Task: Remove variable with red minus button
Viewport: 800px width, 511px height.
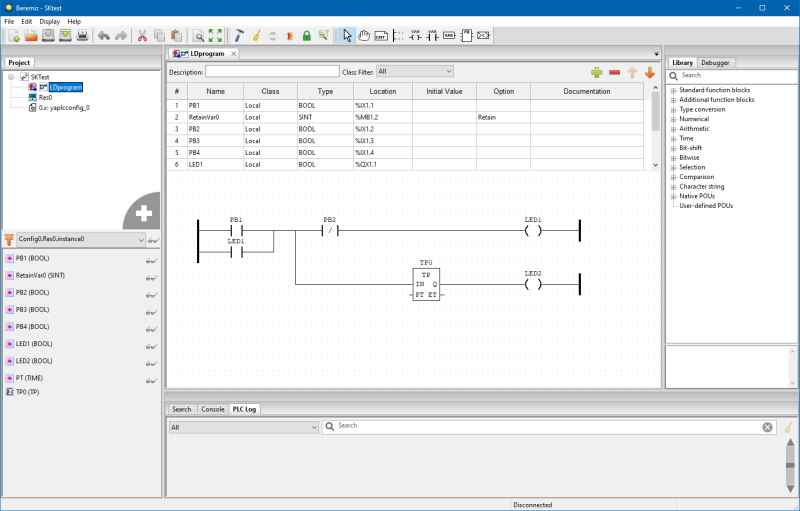Action: pos(615,73)
